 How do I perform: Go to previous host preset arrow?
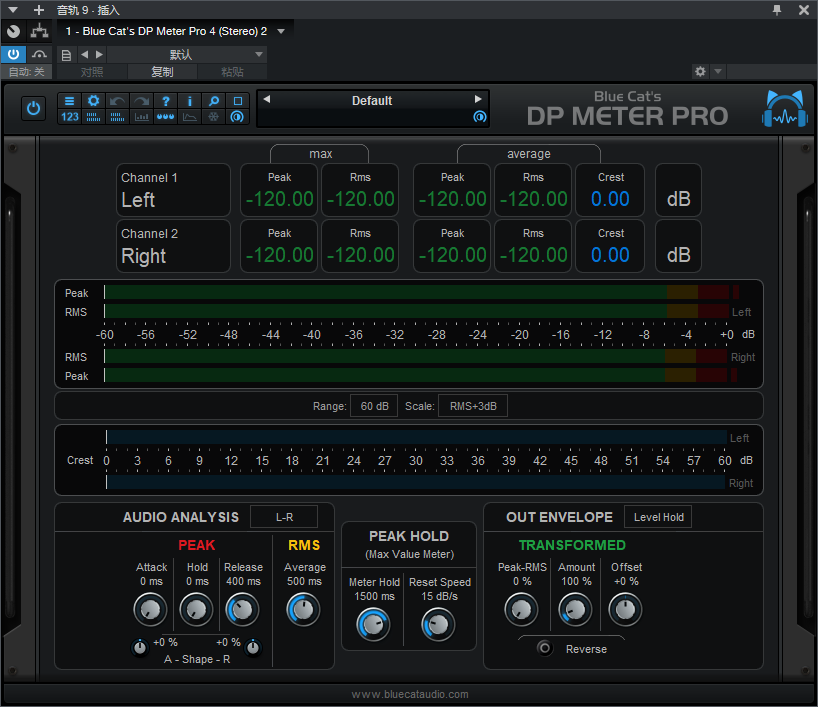click(x=84, y=54)
